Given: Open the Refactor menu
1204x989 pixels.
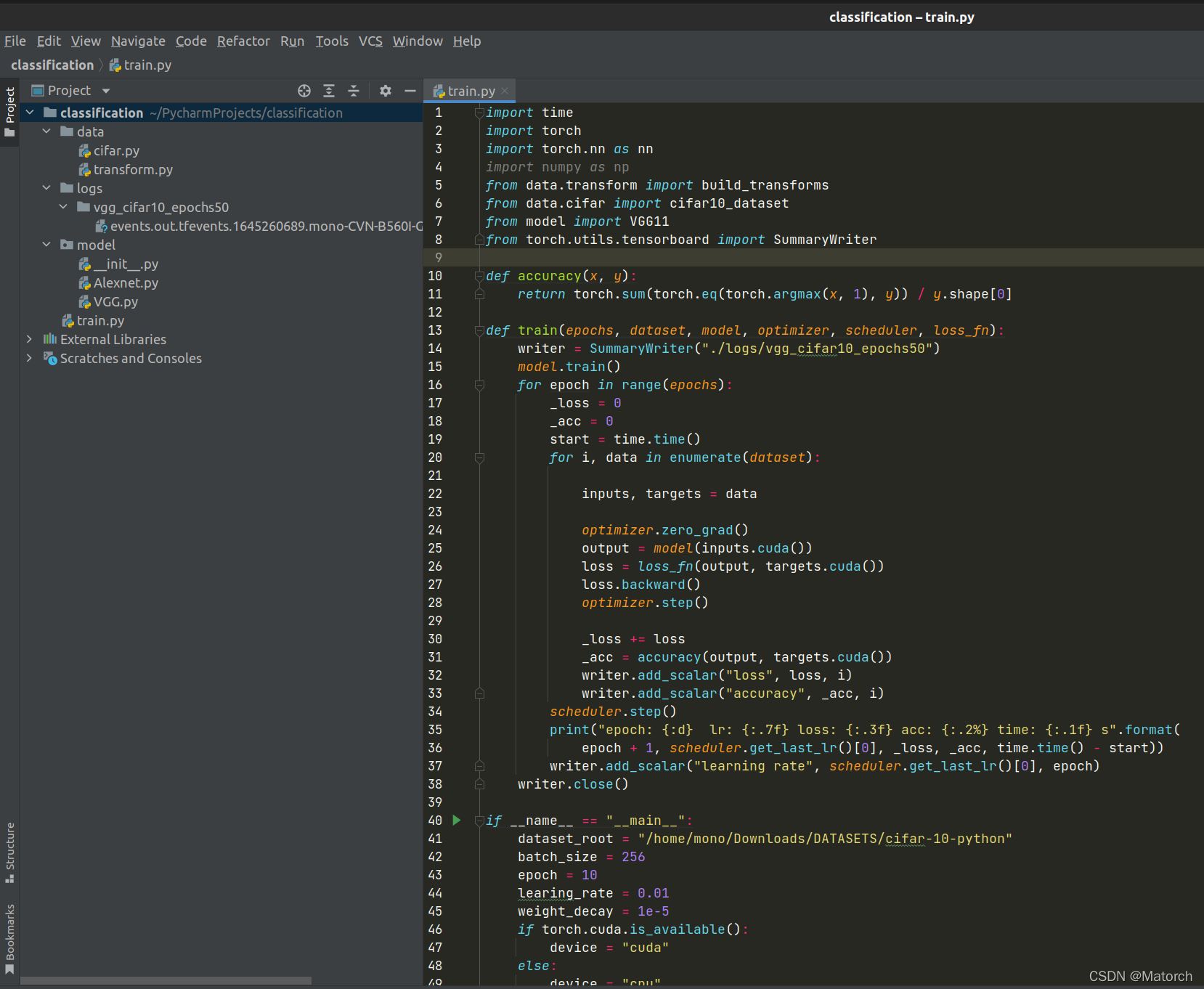Looking at the screenshot, I should click(x=243, y=41).
